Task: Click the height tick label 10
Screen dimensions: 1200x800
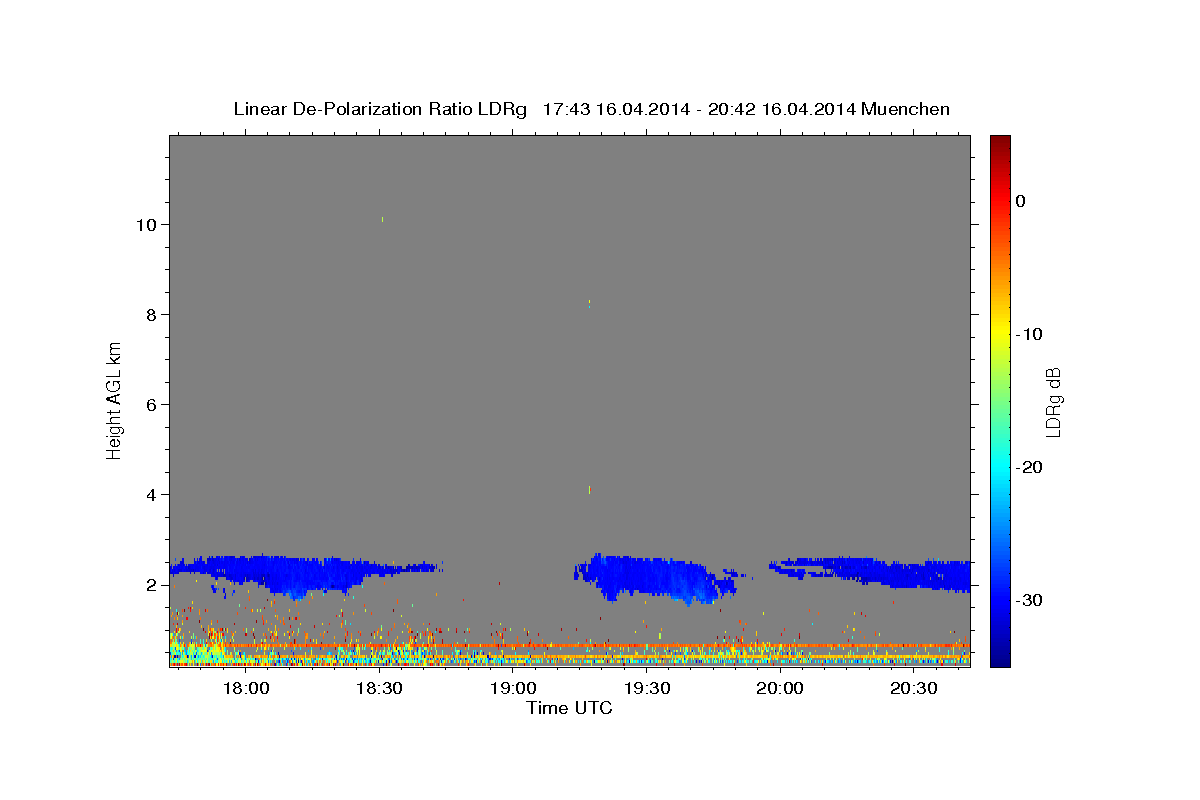Action: (x=146, y=225)
